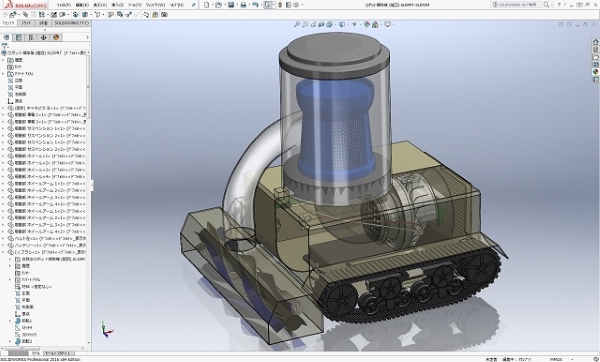Click the Edit Appearance color ball icon
This screenshot has height=362, width=600.
[x=367, y=24]
